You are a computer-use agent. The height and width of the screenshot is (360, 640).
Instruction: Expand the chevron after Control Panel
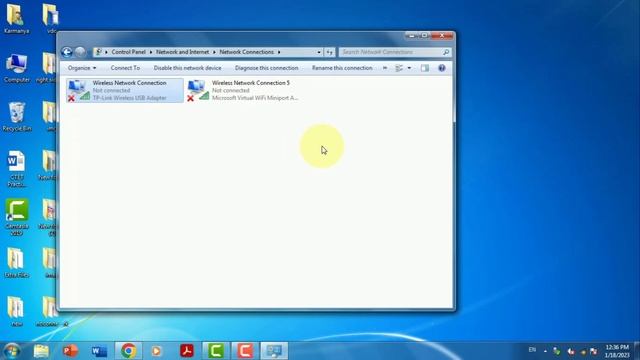pyautogui.click(x=151, y=52)
